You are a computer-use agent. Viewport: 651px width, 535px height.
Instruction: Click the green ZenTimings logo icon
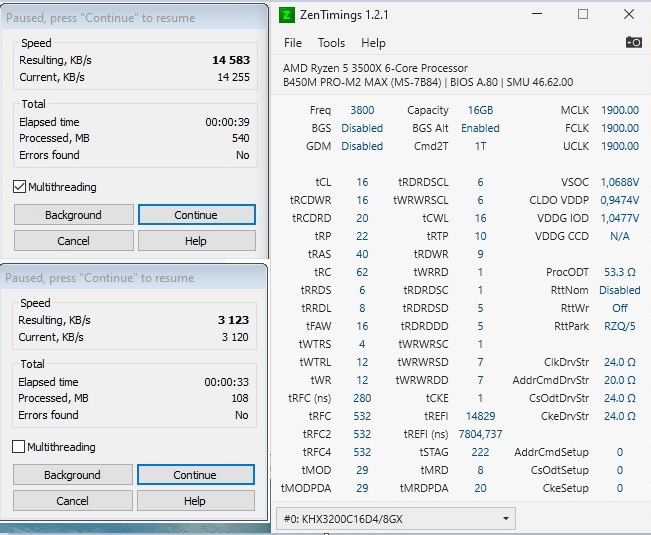(x=287, y=15)
